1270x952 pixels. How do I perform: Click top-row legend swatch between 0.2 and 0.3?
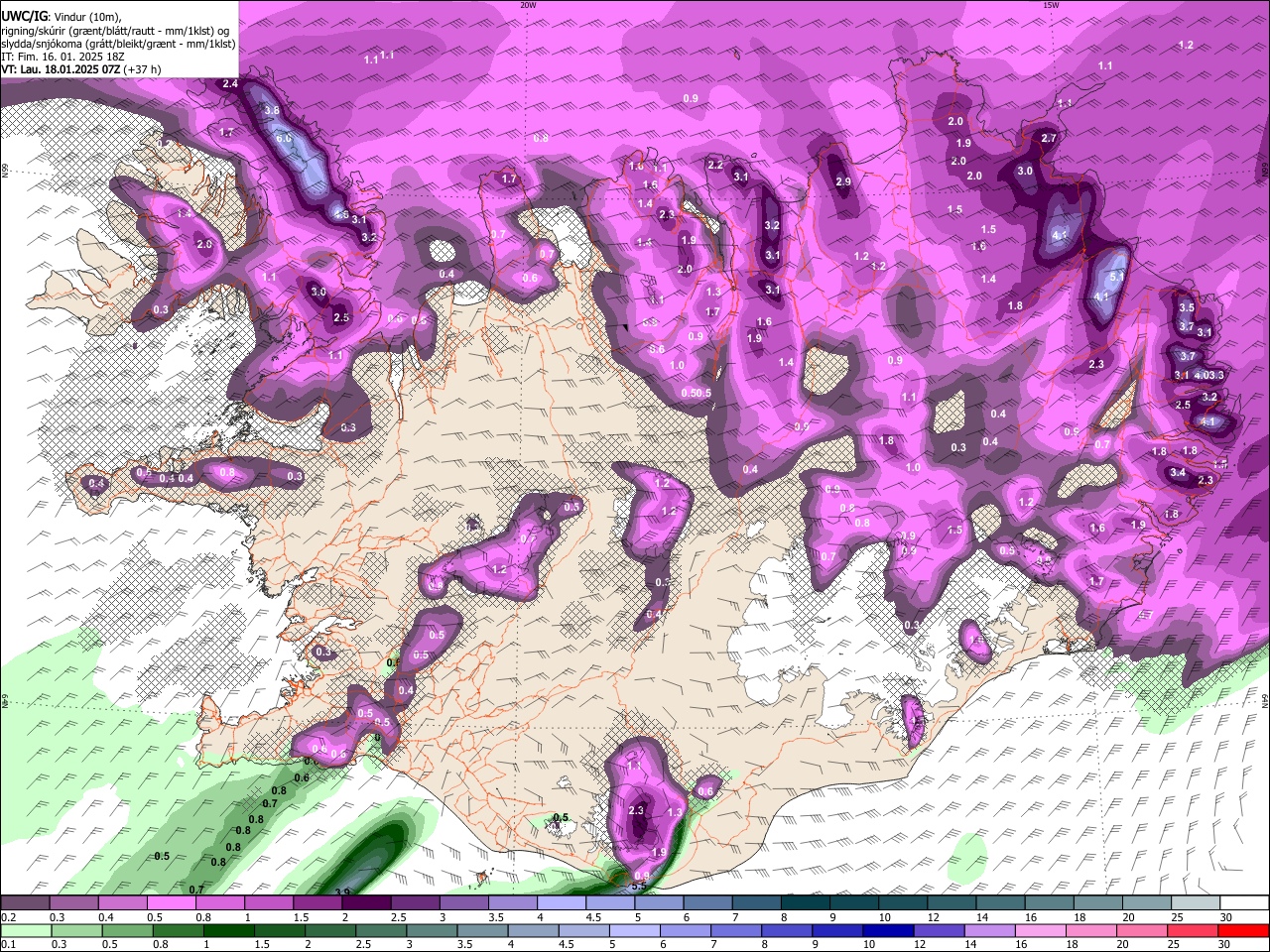click(25, 903)
